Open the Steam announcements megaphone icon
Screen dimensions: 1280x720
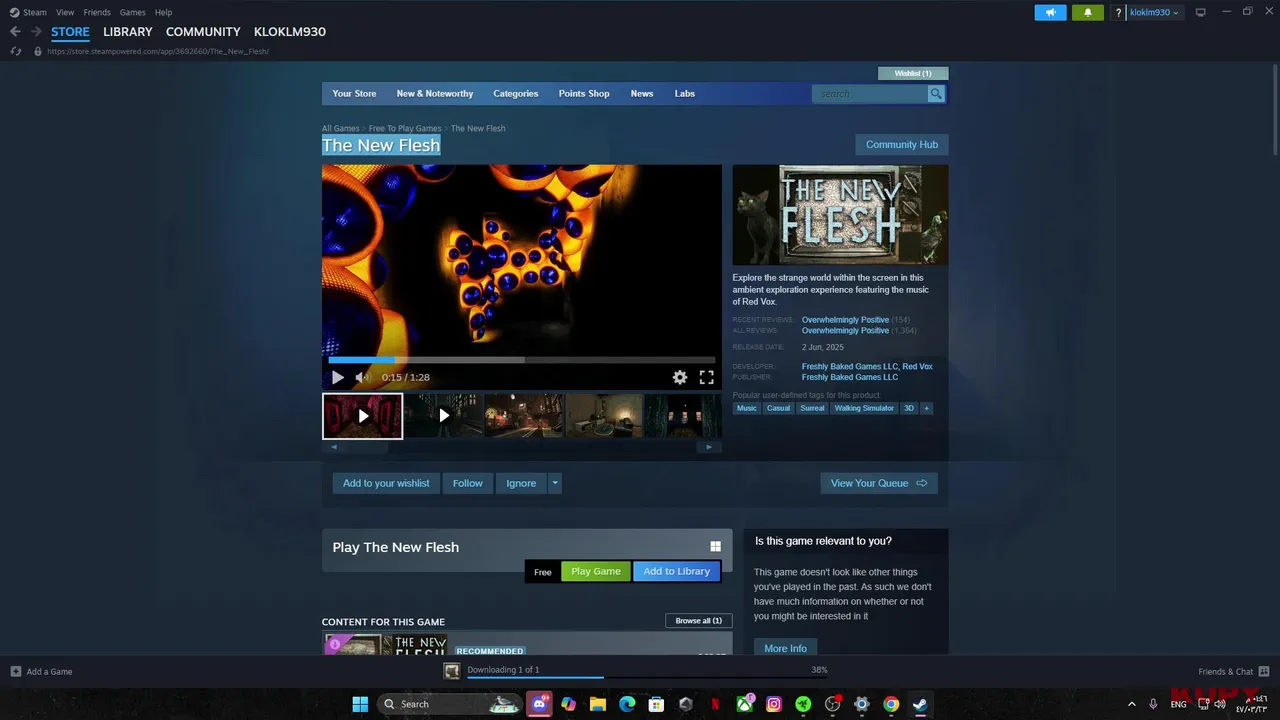(1050, 12)
